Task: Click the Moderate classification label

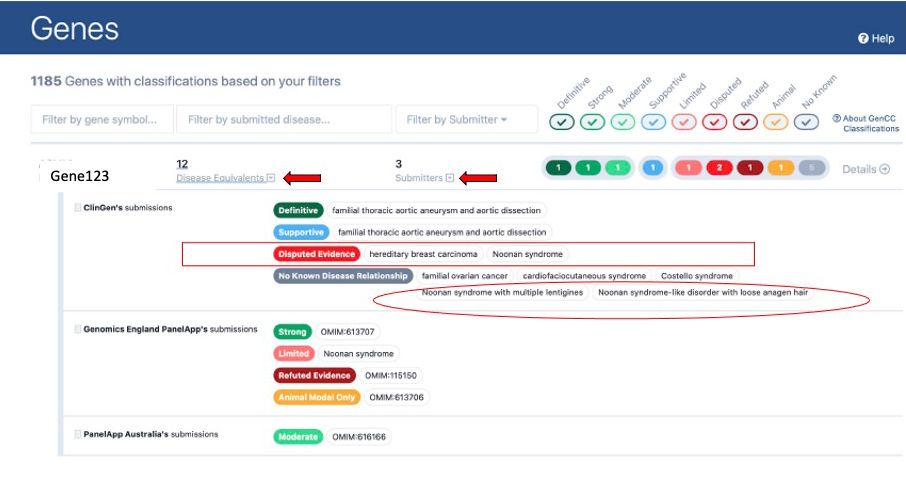Action: [298, 437]
